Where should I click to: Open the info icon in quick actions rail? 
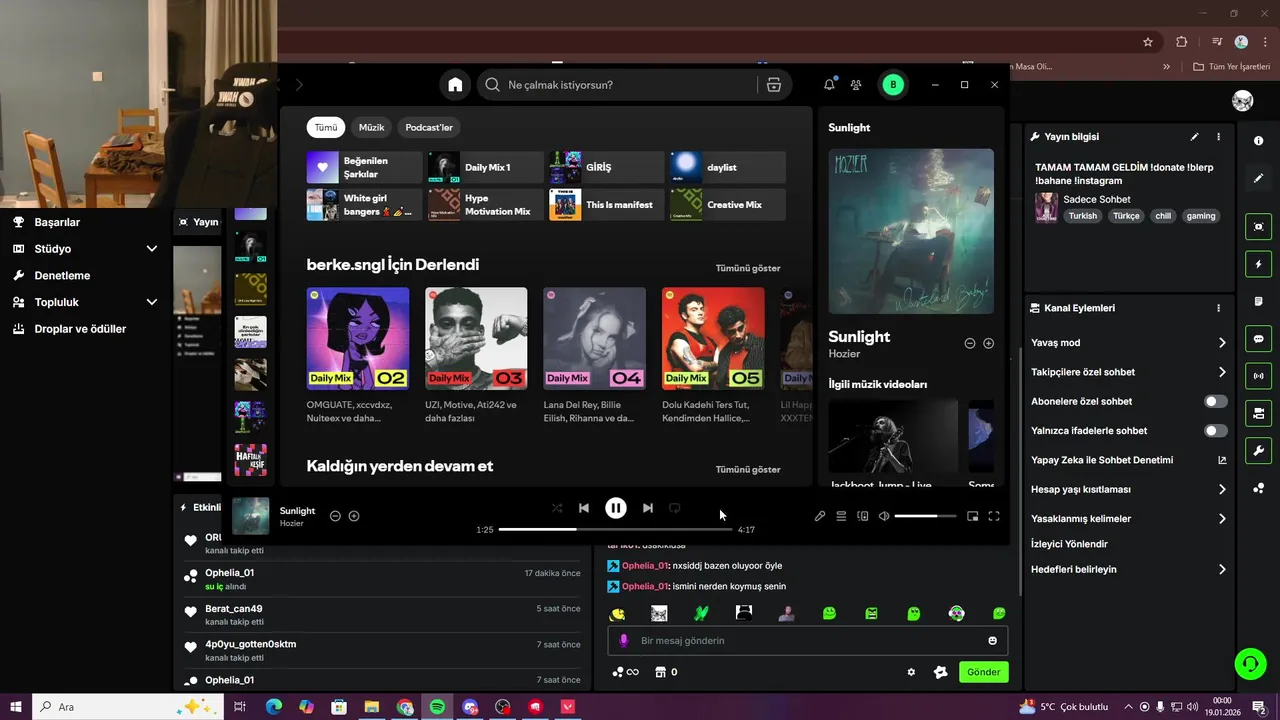click(x=1259, y=141)
